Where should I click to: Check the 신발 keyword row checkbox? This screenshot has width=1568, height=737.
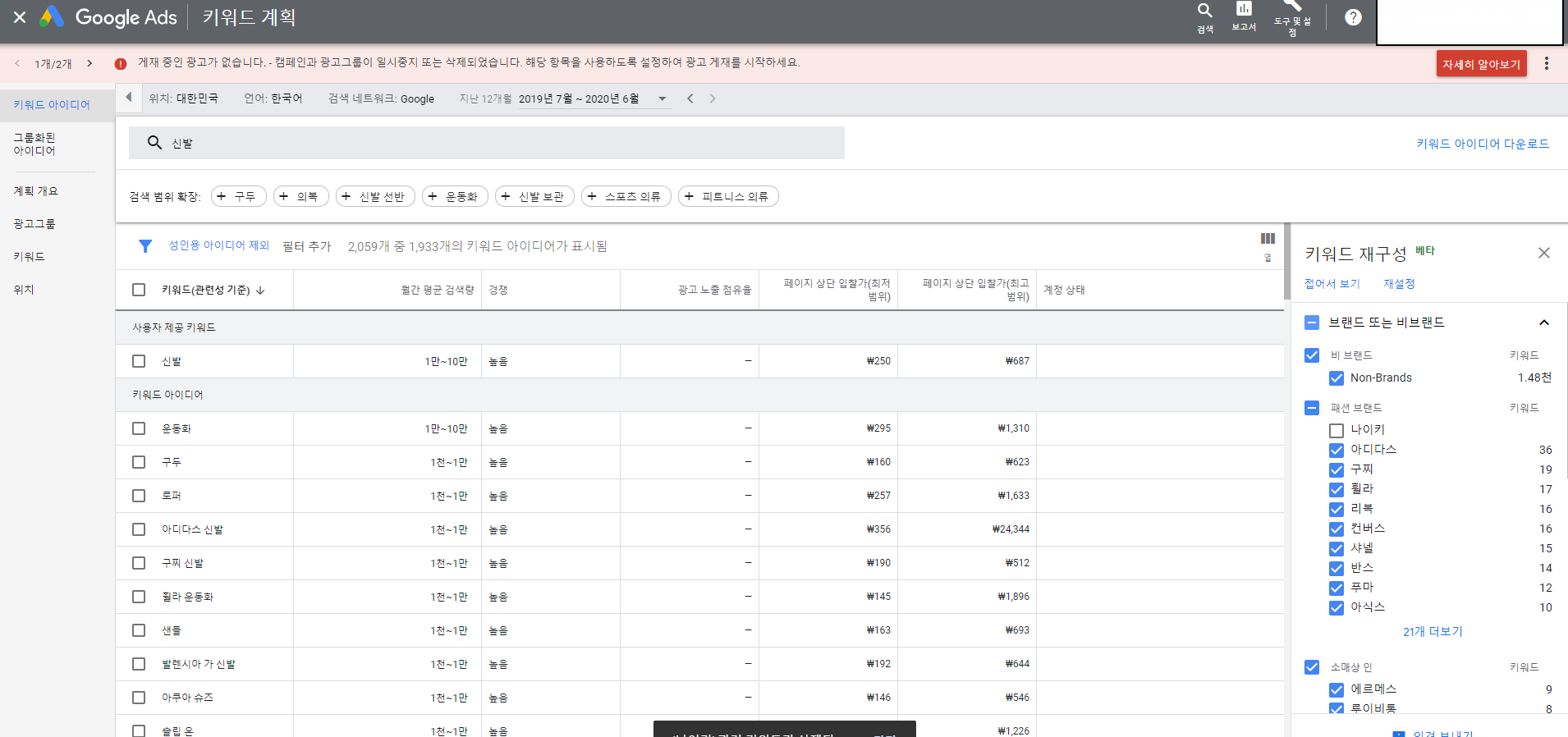coord(139,361)
